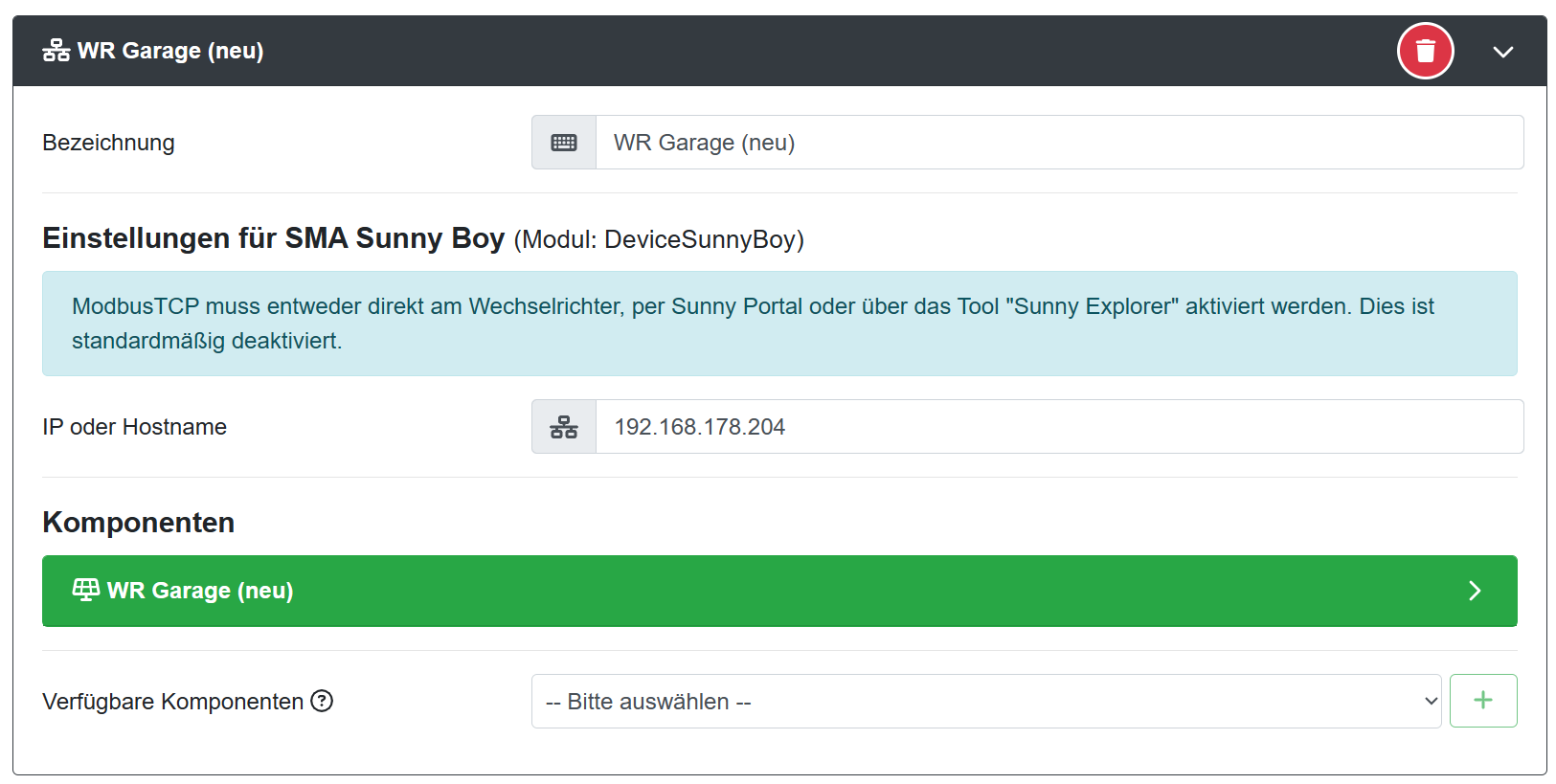The width and height of the screenshot is (1556, 784).
Task: Show help for Verfügbare Komponenten
Action: (323, 702)
